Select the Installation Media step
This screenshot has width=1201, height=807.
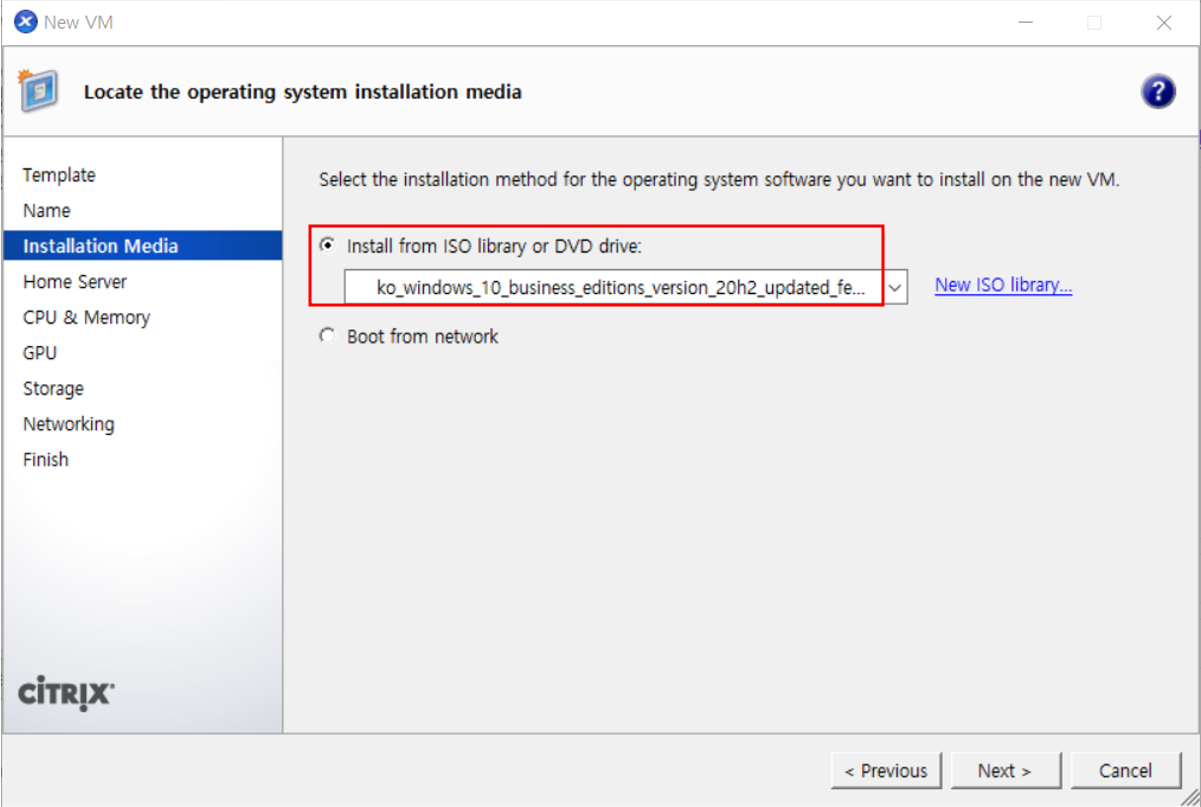click(143, 246)
